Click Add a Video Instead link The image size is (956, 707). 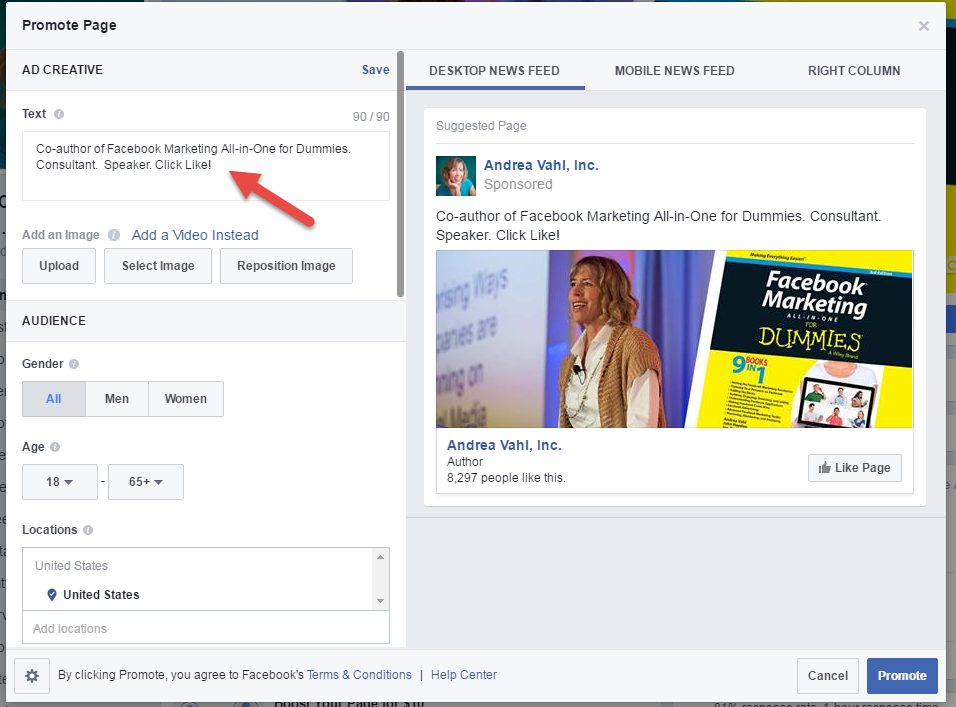pyautogui.click(x=195, y=235)
